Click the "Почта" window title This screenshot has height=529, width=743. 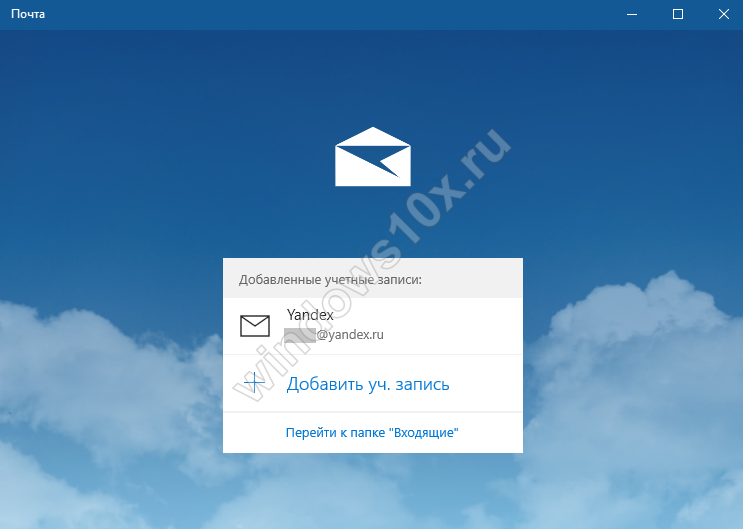coord(28,14)
